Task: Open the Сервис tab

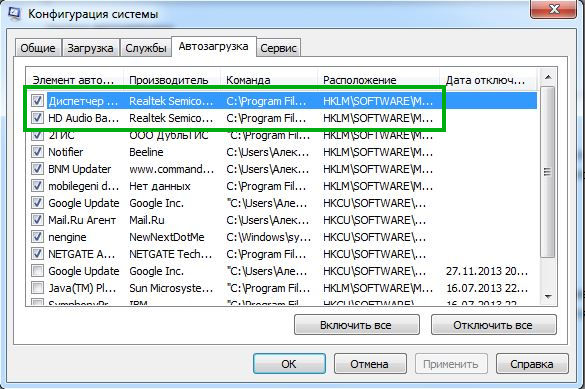Action: (x=278, y=48)
